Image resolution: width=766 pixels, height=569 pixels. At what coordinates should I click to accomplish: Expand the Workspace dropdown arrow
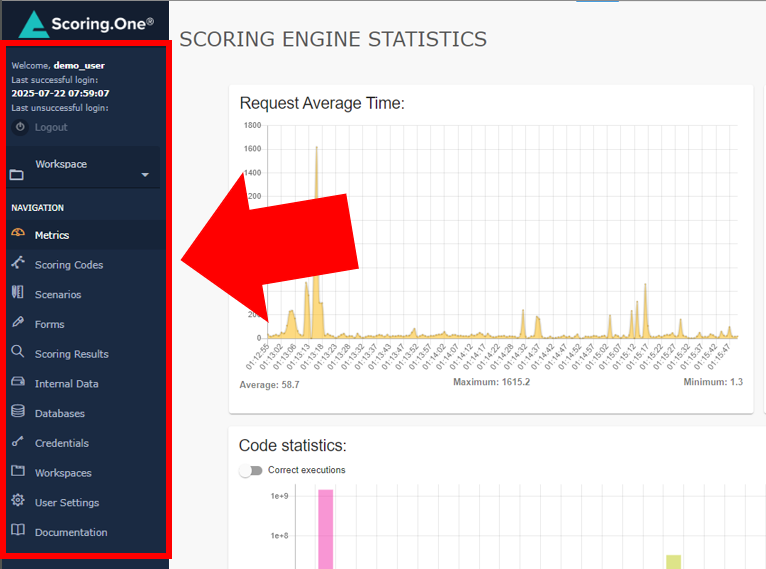tap(145, 175)
